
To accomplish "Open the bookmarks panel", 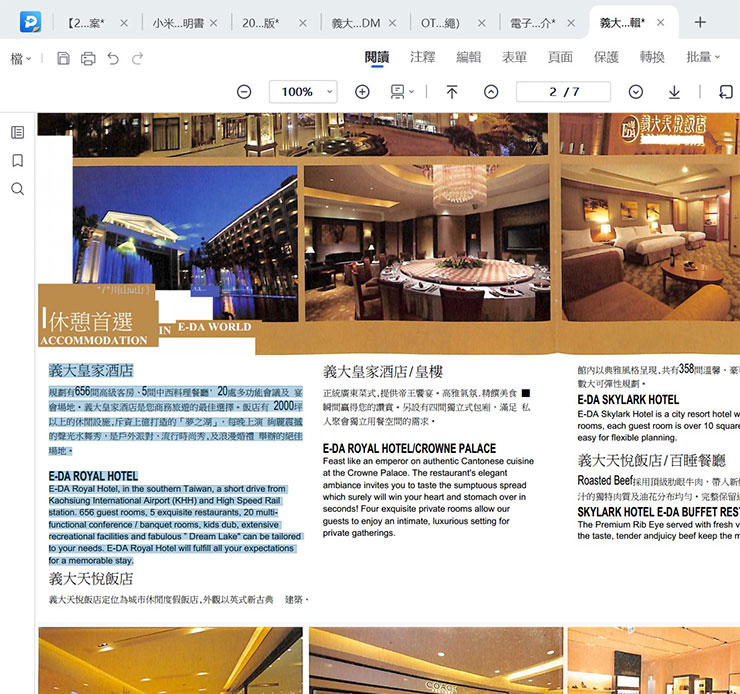I will 18,160.
